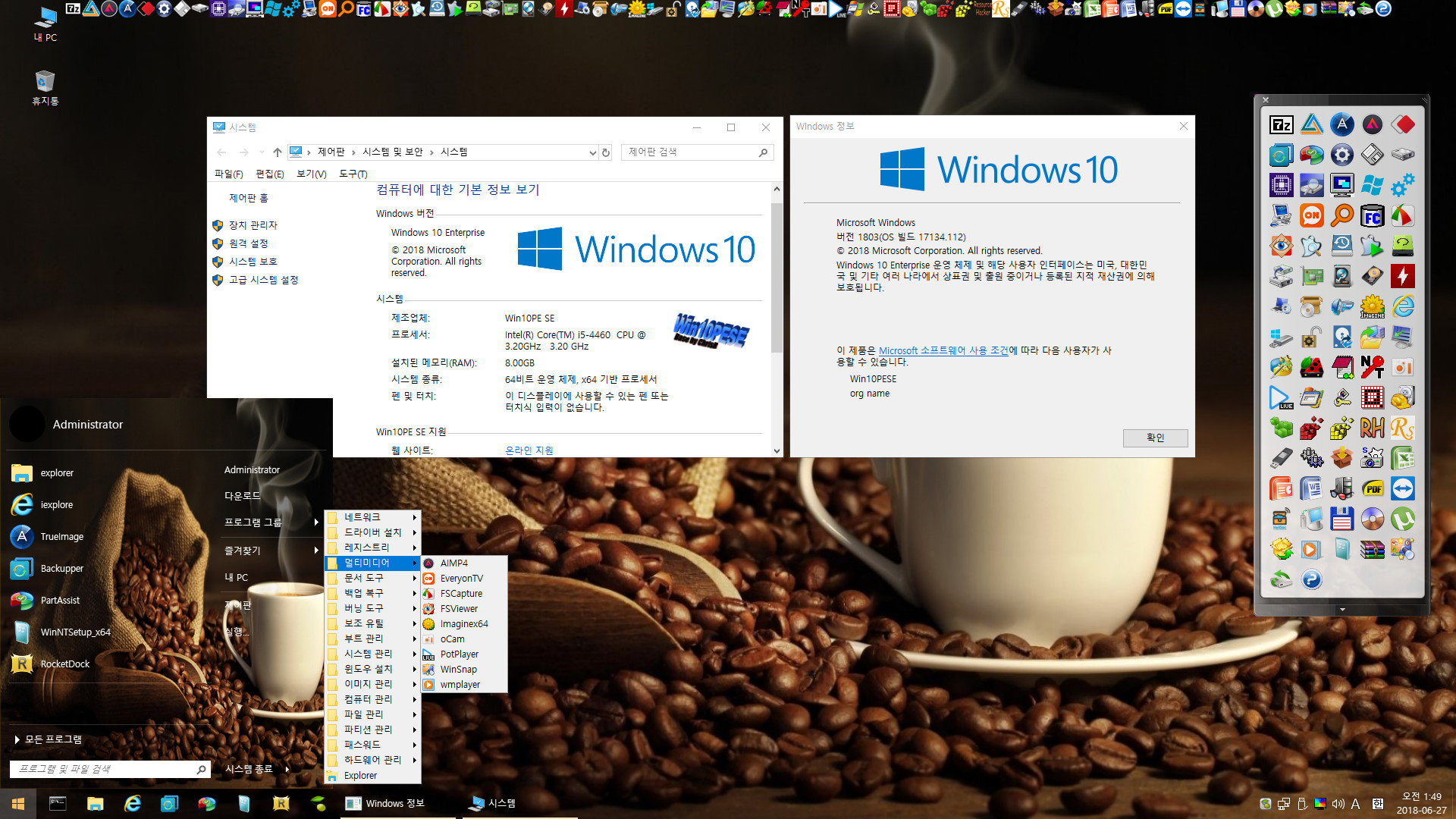This screenshot has width=1456, height=819.
Task: Open yellow PDF reader icon in right panel
Action: pyautogui.click(x=1372, y=488)
